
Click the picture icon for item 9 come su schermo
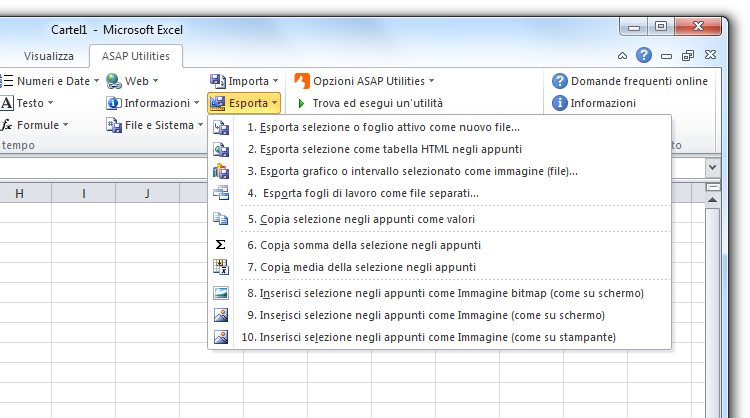click(x=221, y=315)
